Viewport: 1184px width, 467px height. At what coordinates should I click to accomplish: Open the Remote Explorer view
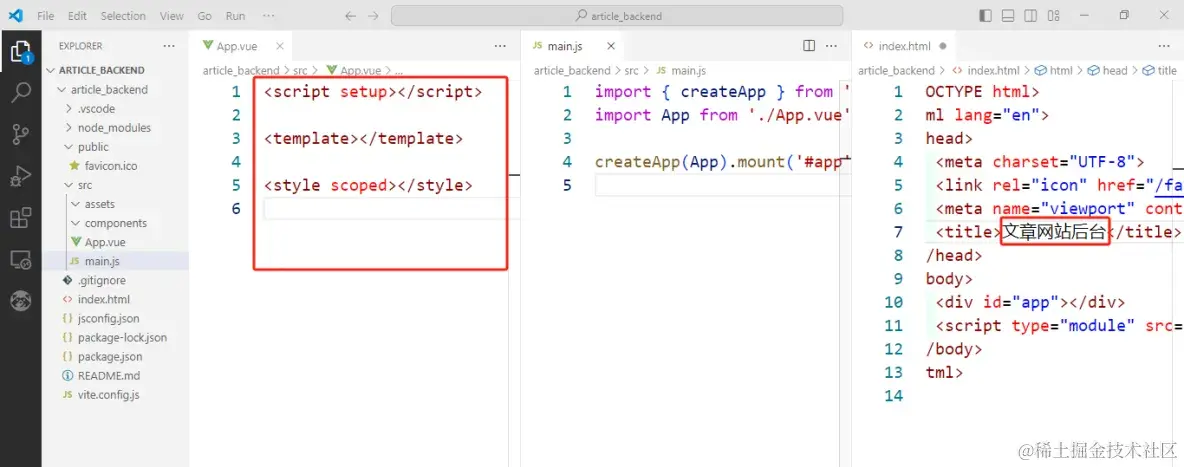(20, 261)
